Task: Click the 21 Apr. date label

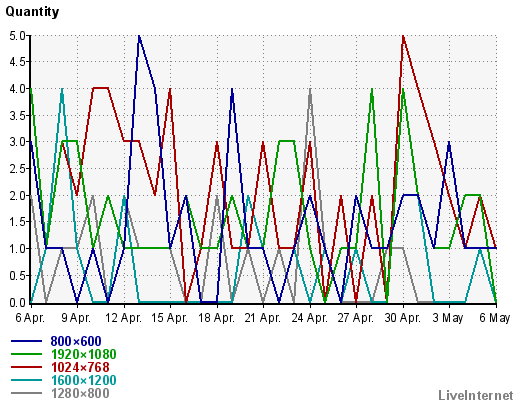Action: [263, 318]
